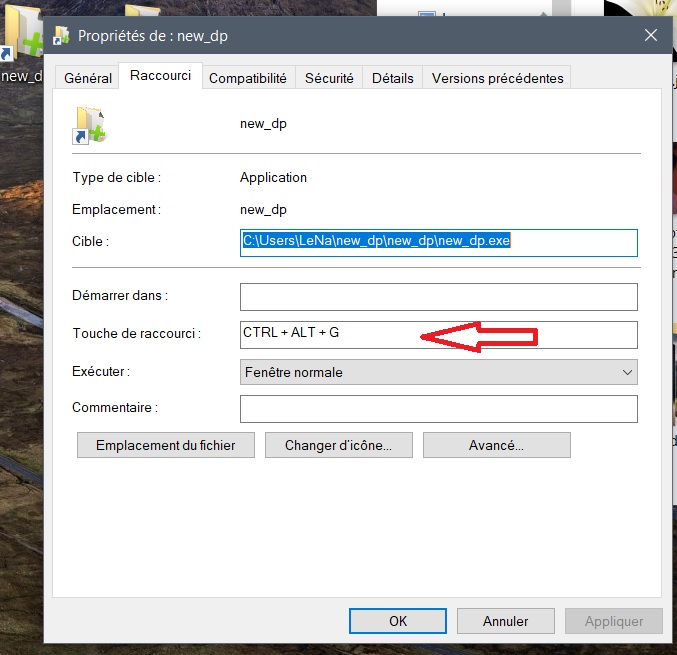Open the Compatibilité tab
This screenshot has height=655, width=677.
(248, 78)
